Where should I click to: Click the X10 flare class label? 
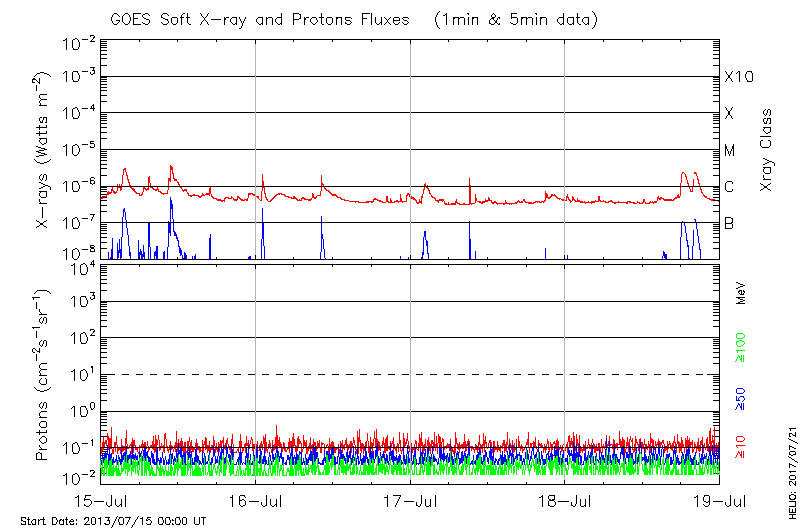[x=738, y=77]
